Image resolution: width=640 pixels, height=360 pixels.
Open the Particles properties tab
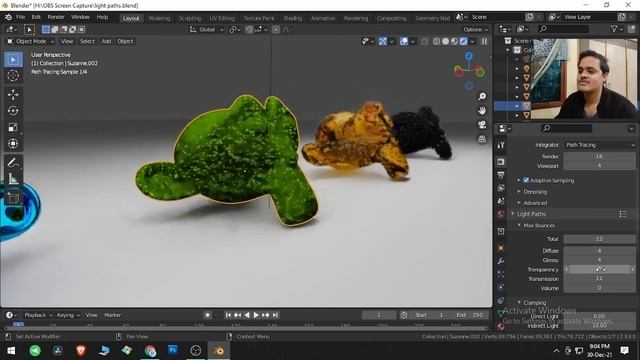coord(501,274)
